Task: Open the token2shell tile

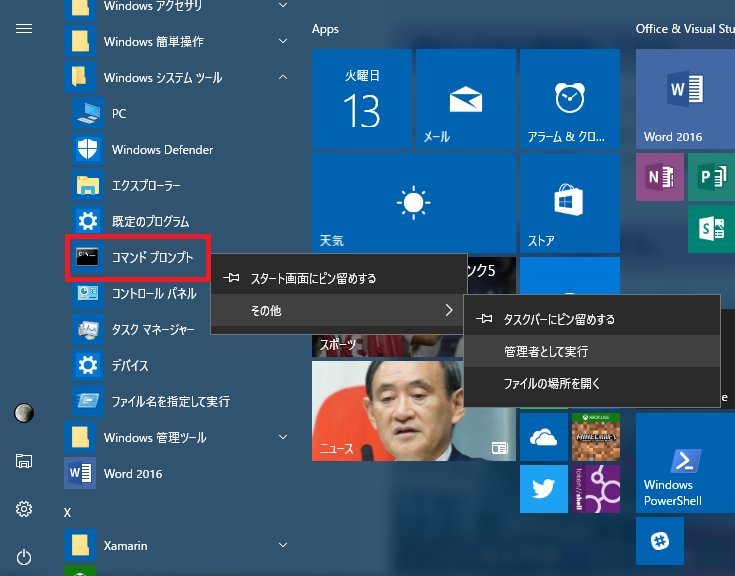Action: (596, 489)
